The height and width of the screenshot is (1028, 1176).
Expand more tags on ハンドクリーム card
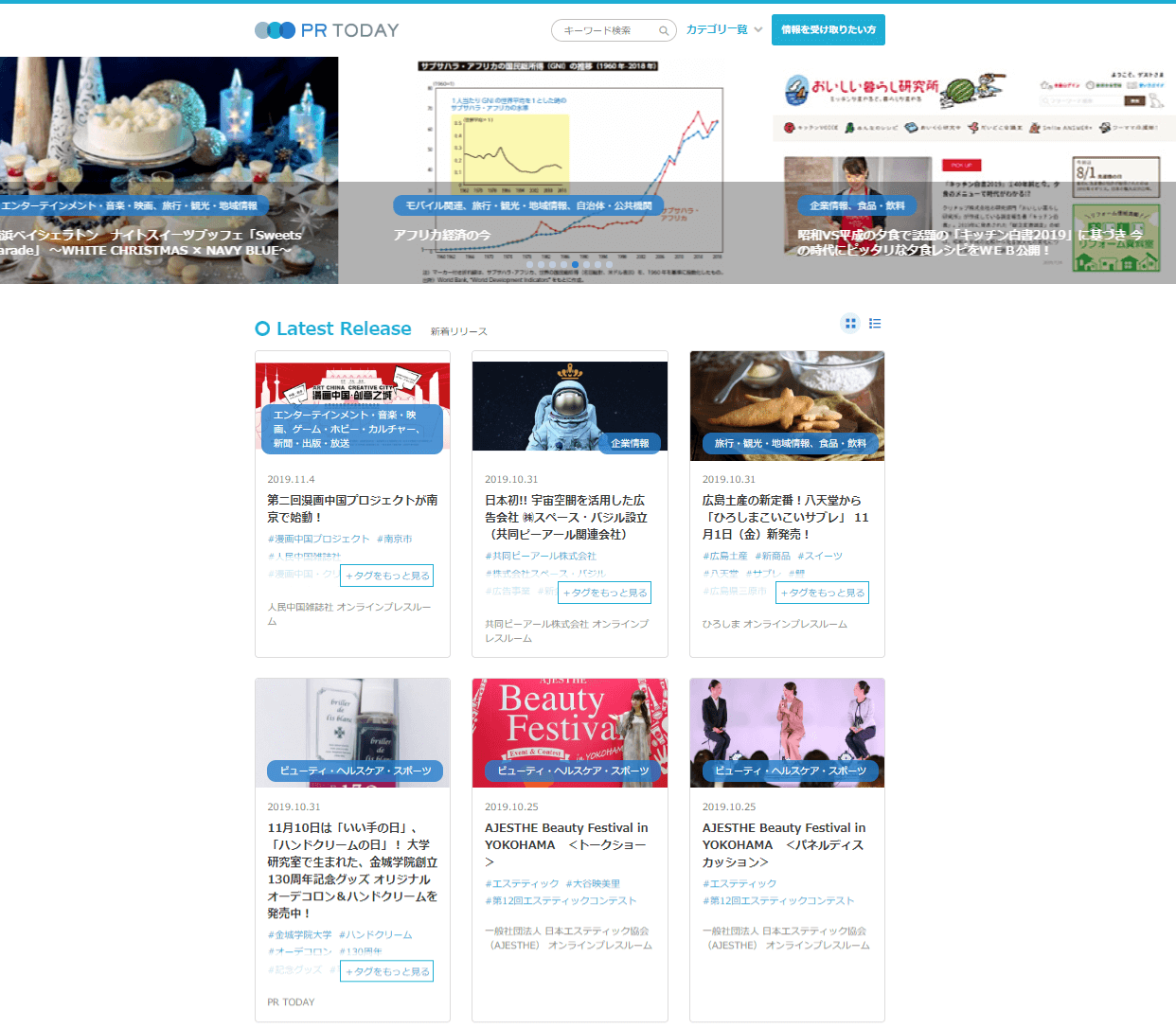pos(387,971)
